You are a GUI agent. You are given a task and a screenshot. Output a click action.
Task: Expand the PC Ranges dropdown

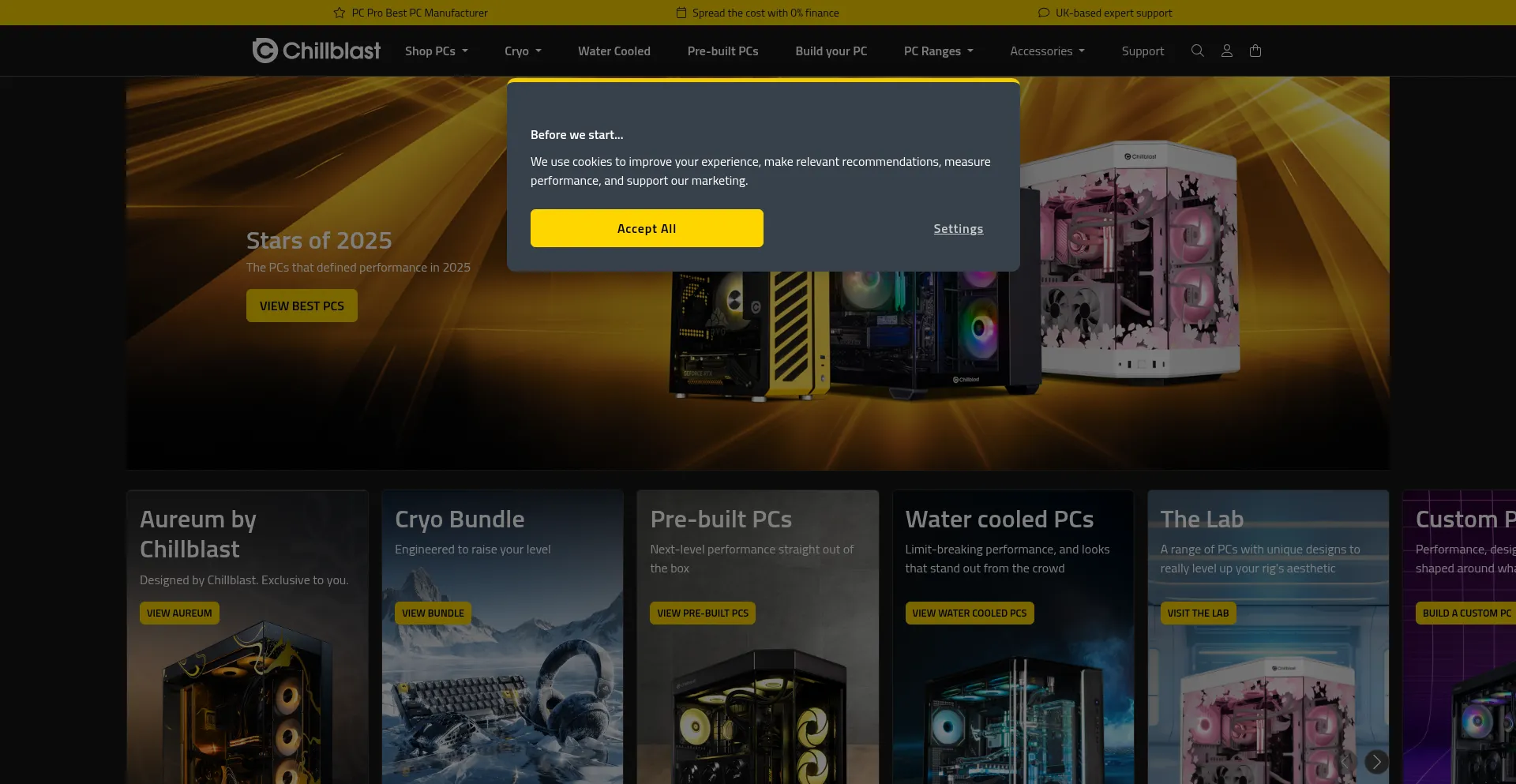point(939,51)
